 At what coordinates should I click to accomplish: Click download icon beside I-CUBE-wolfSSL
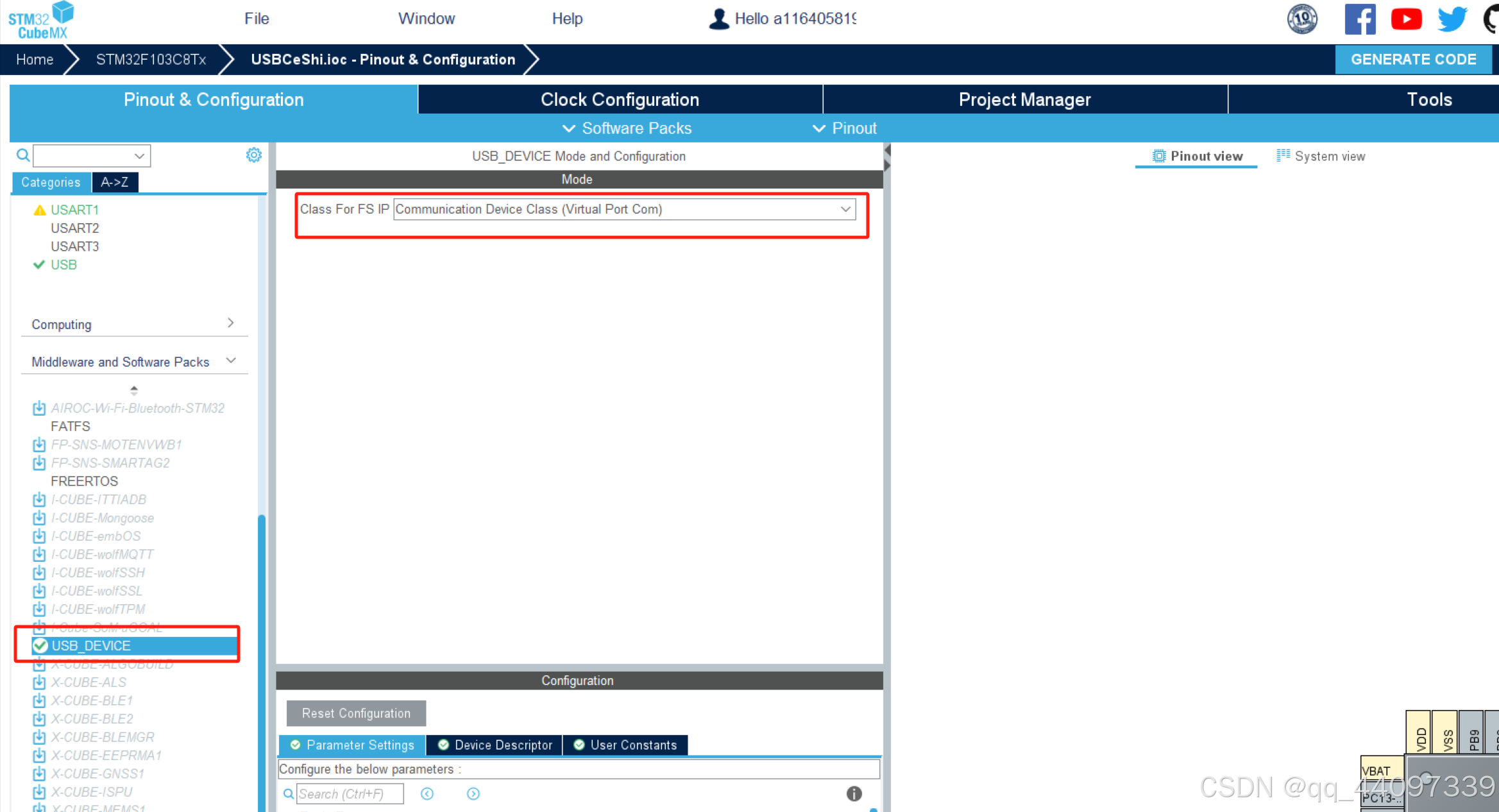tap(39, 591)
